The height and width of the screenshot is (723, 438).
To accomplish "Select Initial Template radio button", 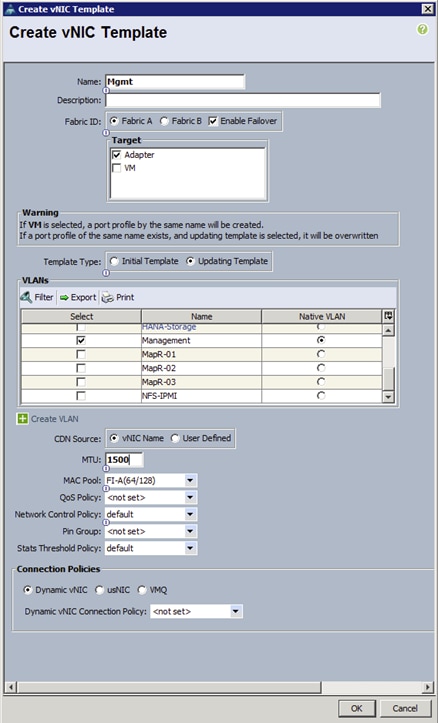I will [114, 261].
